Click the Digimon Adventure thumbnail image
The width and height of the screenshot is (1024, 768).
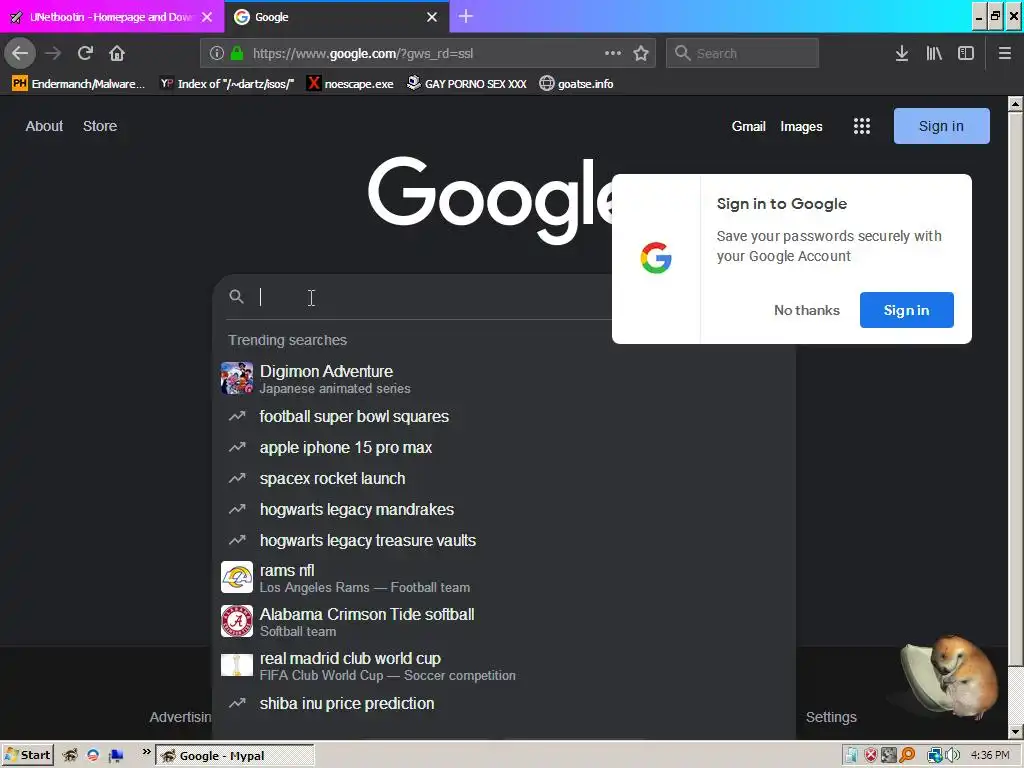[x=237, y=378]
